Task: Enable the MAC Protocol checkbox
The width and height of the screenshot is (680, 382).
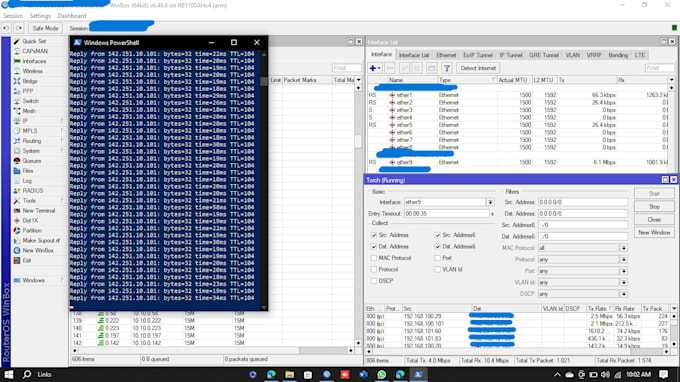Action: pos(374,258)
